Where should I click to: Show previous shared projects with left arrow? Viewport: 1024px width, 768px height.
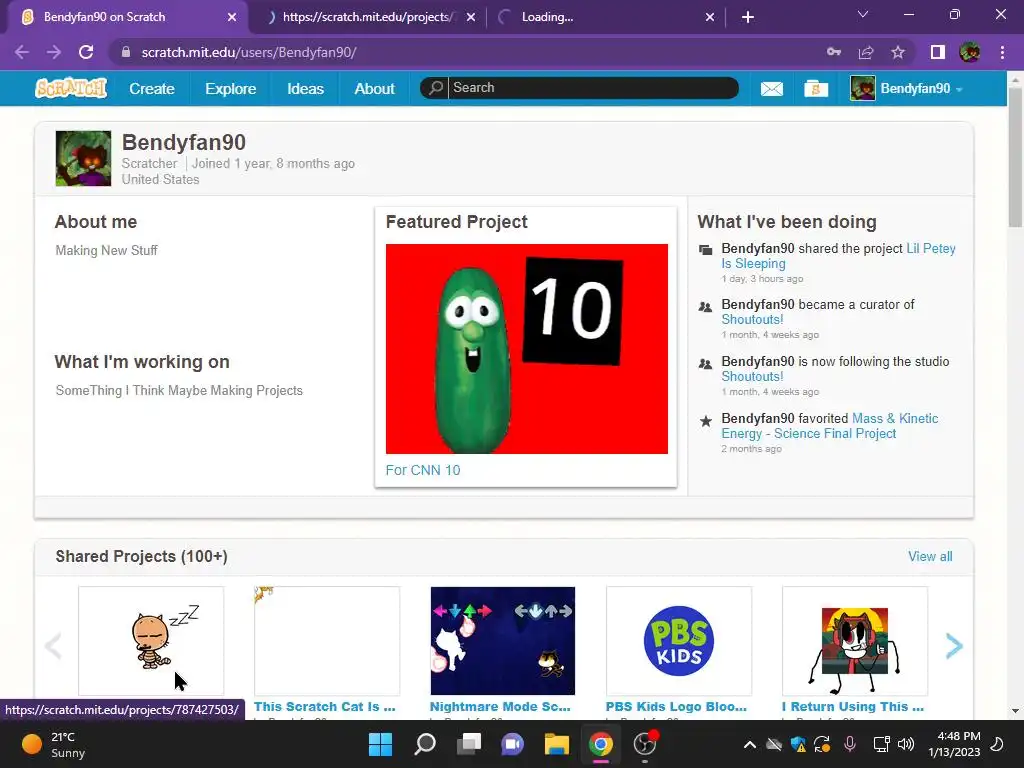[53, 646]
